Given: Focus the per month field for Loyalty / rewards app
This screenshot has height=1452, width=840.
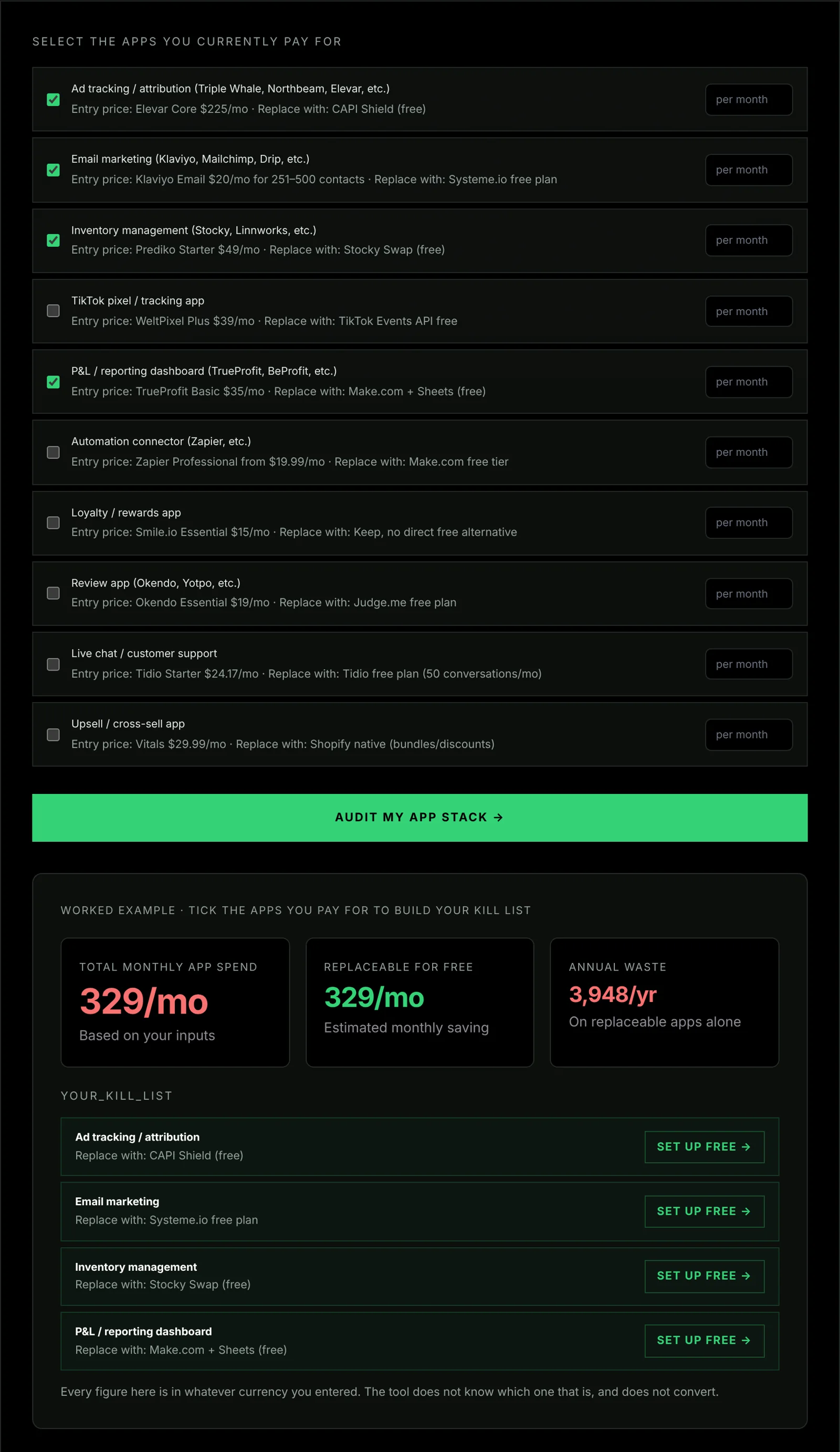Looking at the screenshot, I should [749, 523].
